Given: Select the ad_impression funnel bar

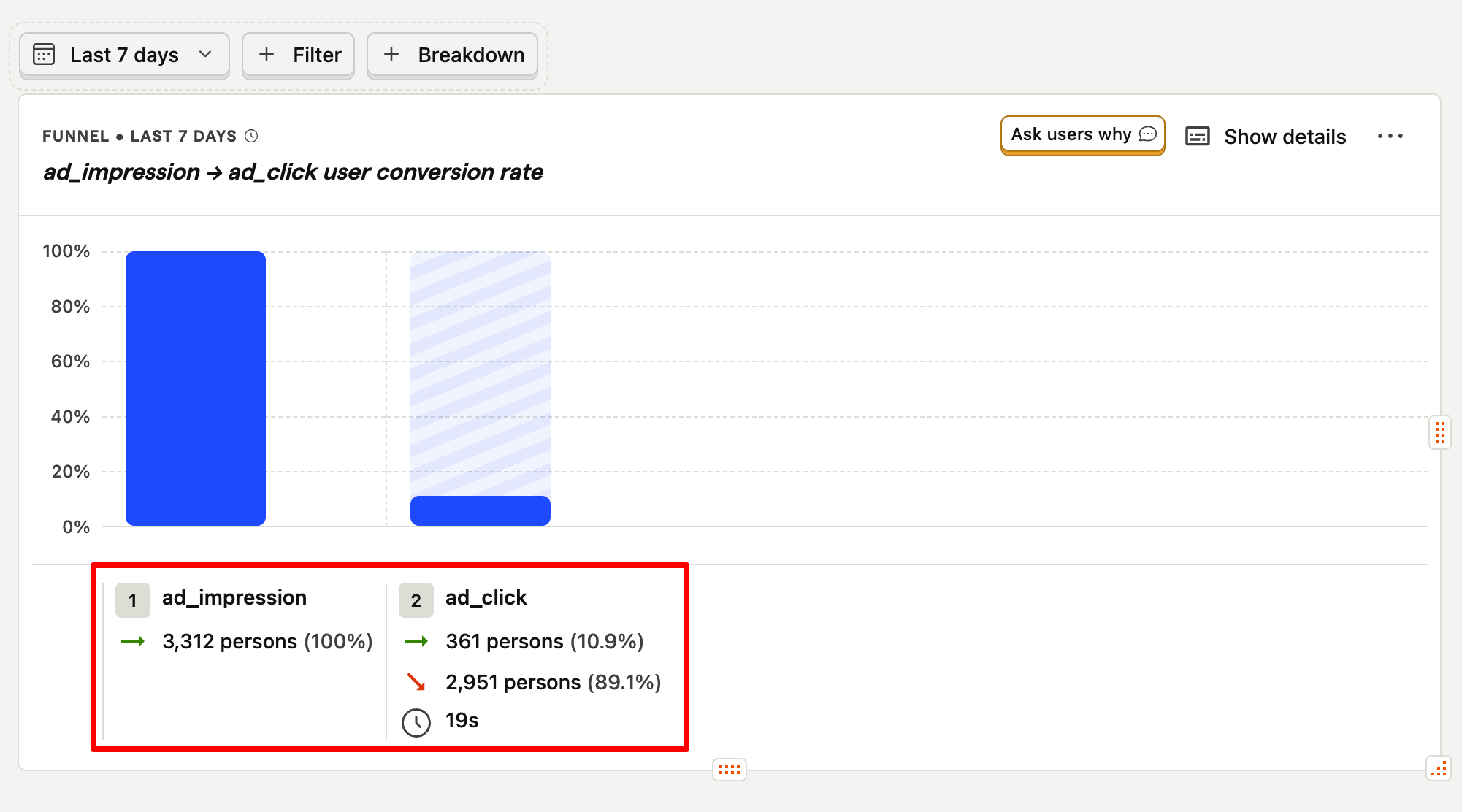Looking at the screenshot, I should pos(195,387).
